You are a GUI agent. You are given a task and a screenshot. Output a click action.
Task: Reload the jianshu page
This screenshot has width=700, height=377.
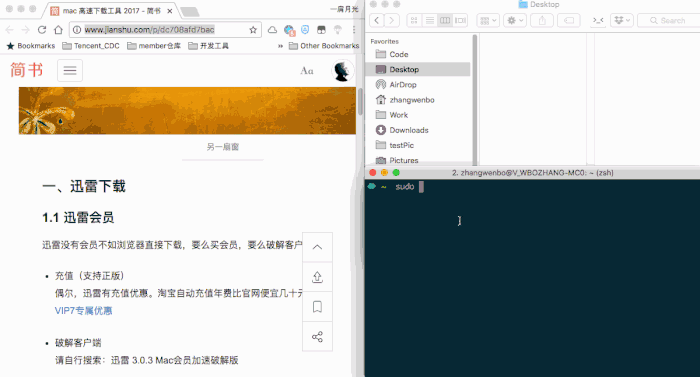[x=42, y=30]
